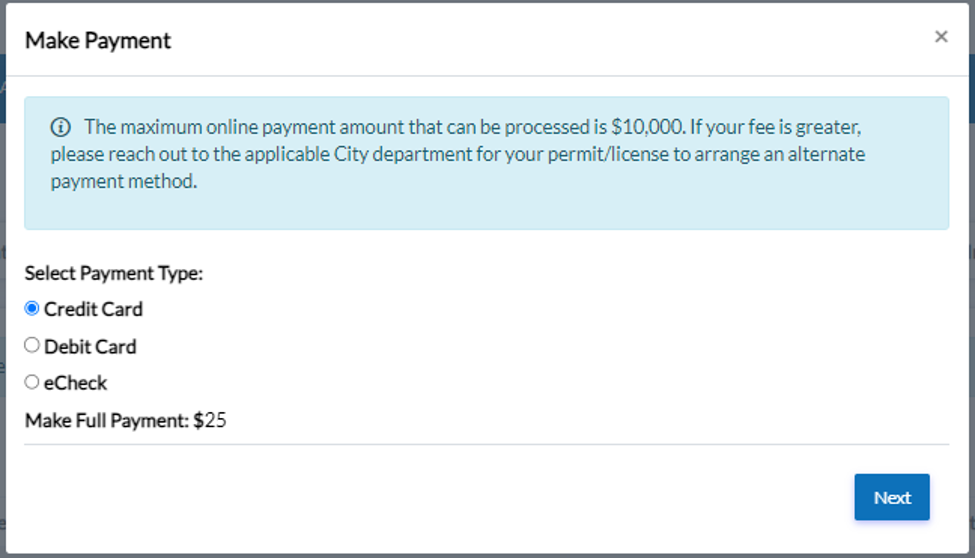Click the $25 payment amount
Image resolution: width=977 pixels, height=558 pixels.
tap(210, 420)
